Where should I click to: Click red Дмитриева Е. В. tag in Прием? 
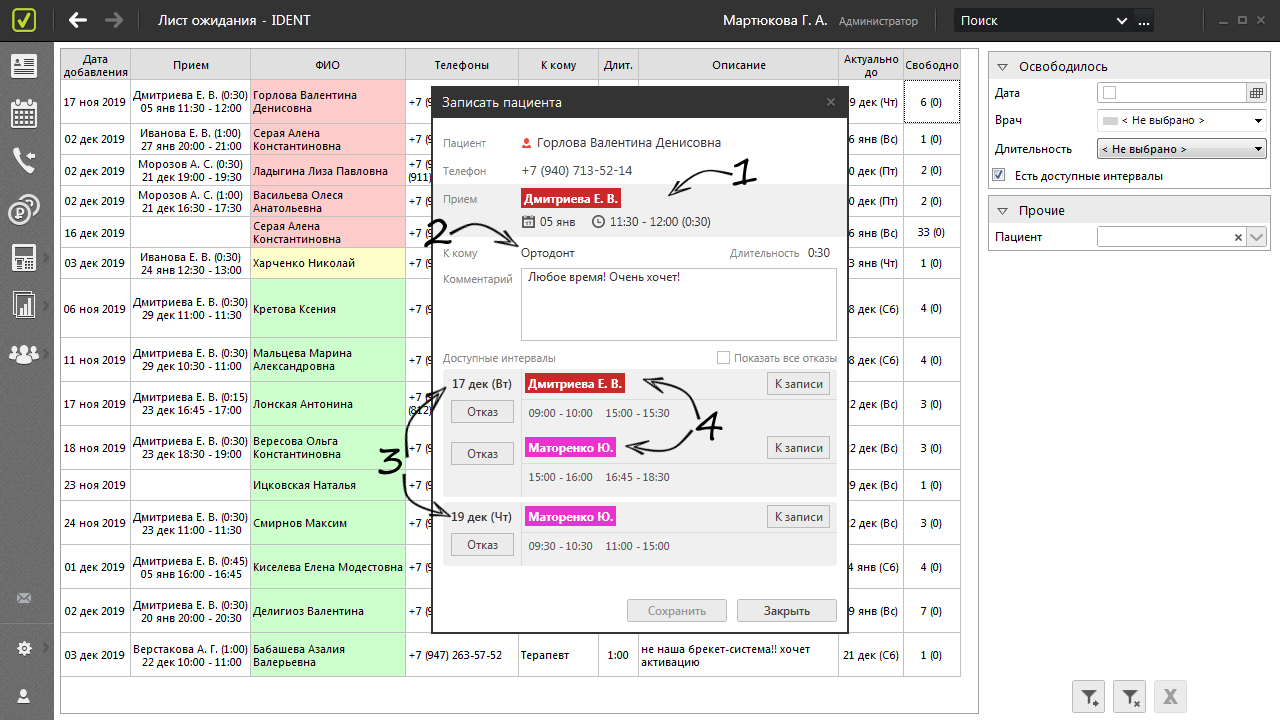coord(571,198)
